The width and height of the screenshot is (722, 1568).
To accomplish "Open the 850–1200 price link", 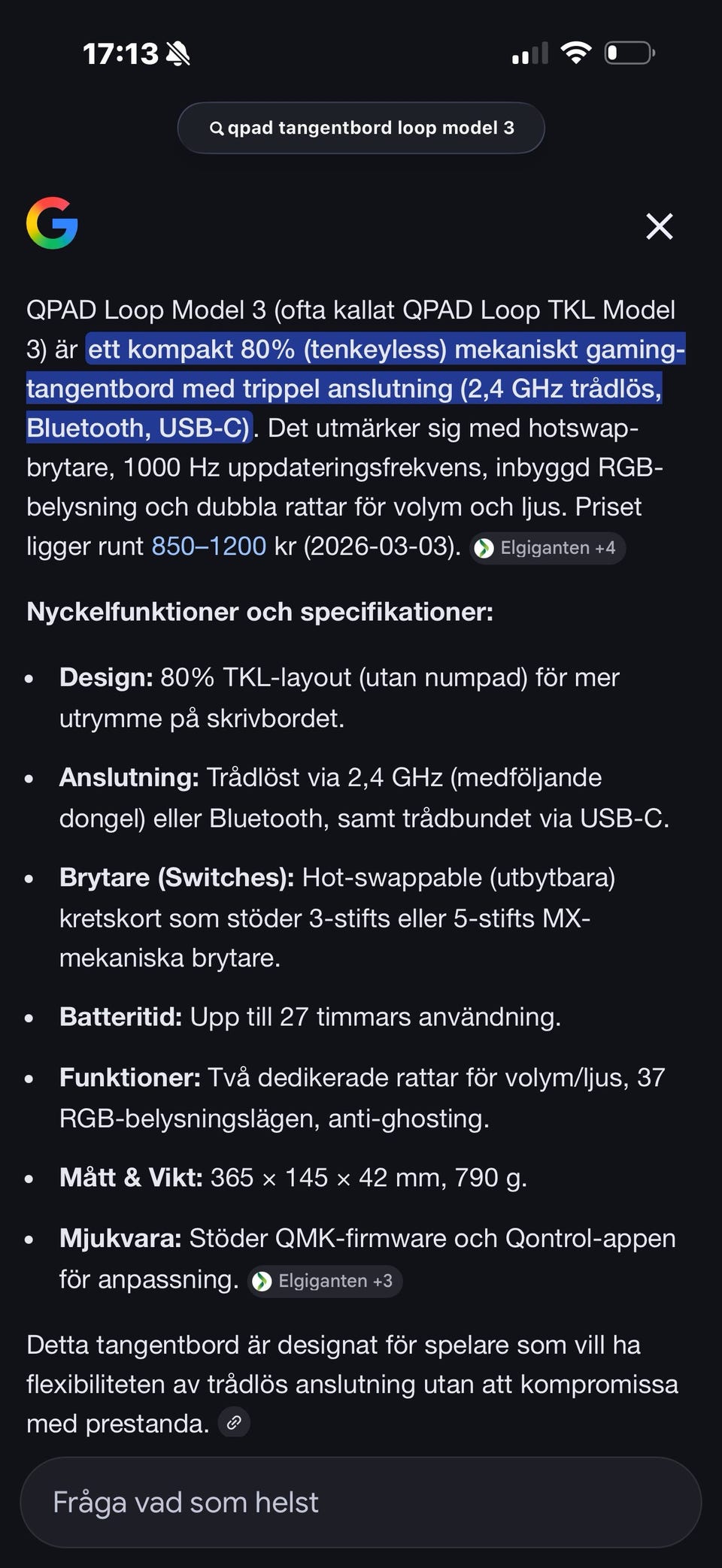I will click(209, 546).
